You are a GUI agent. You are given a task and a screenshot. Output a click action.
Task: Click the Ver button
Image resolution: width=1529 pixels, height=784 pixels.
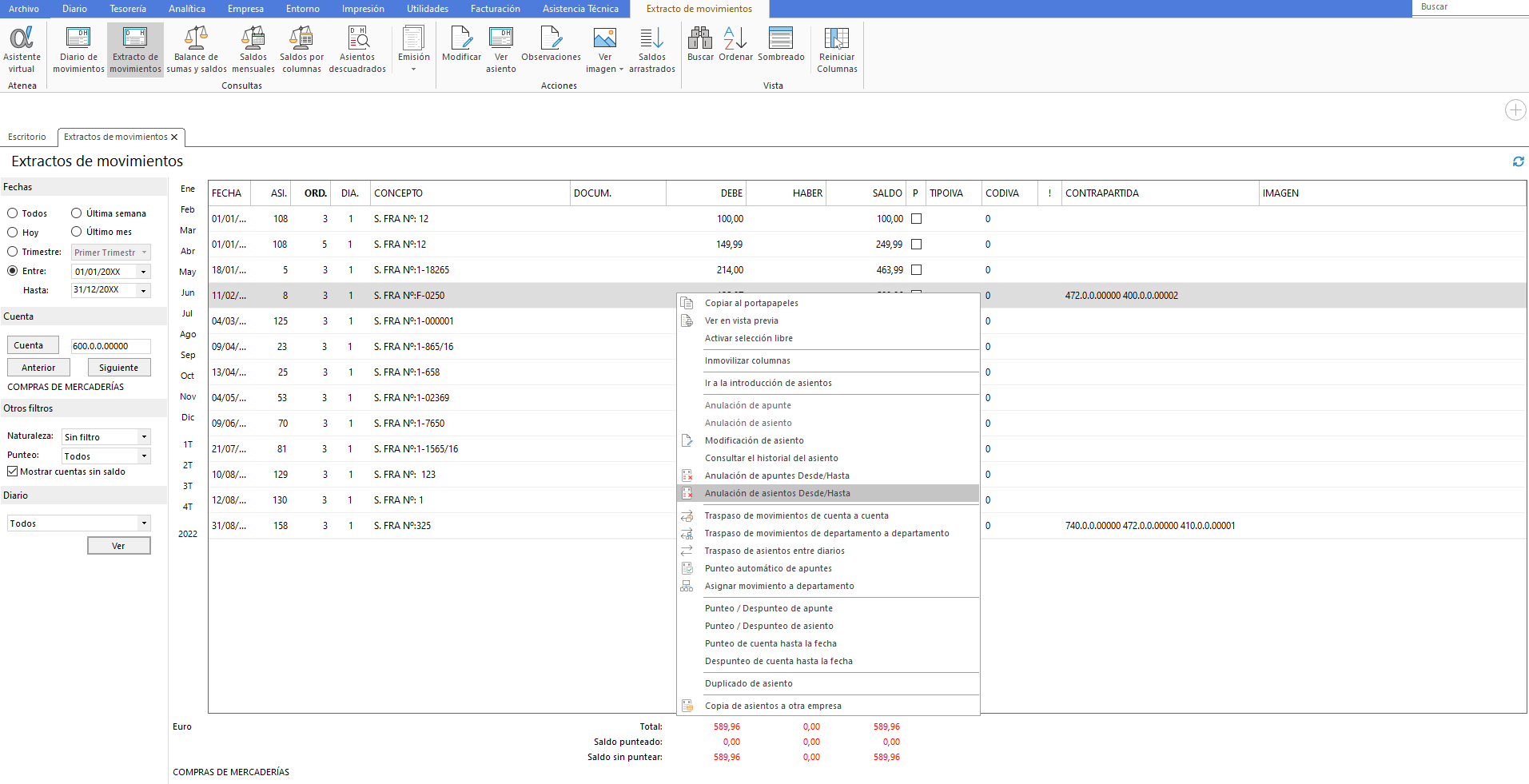[119, 546]
